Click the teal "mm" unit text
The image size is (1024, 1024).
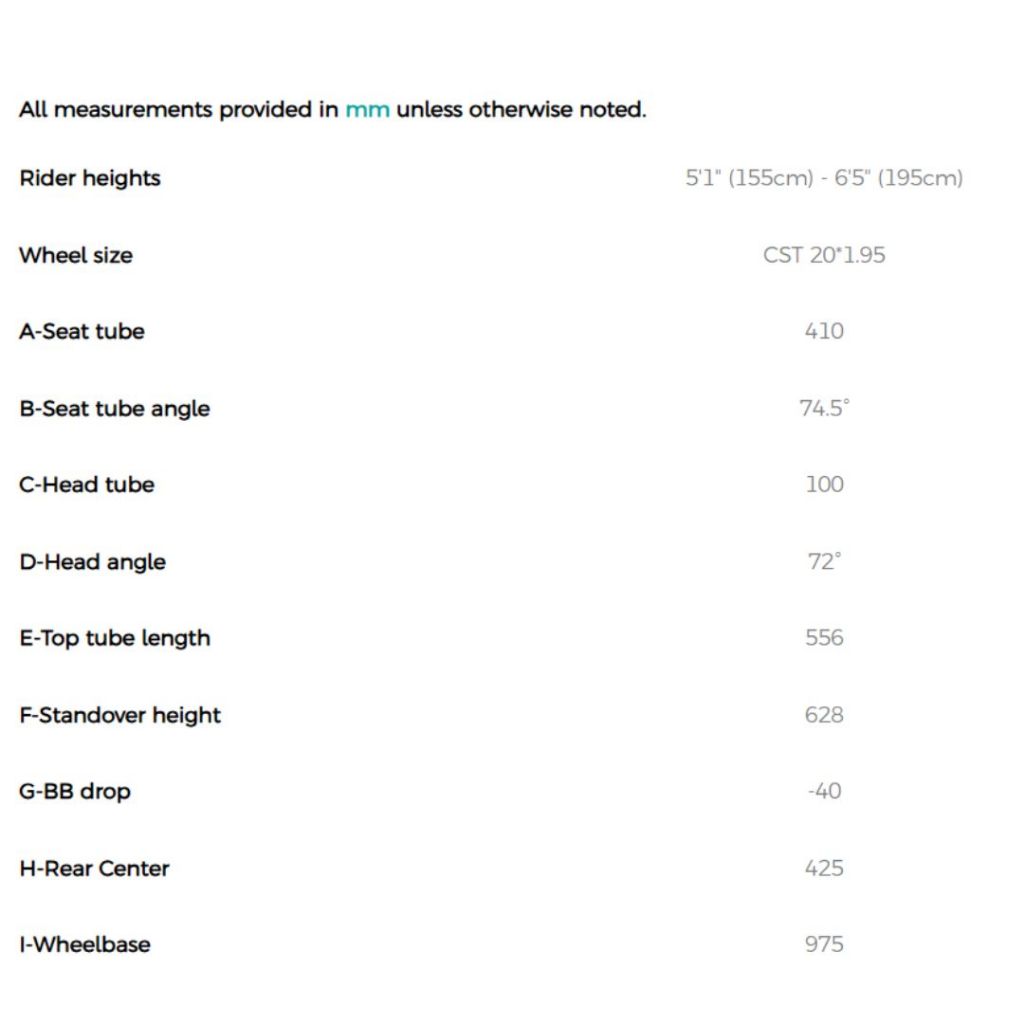pyautogui.click(x=367, y=110)
